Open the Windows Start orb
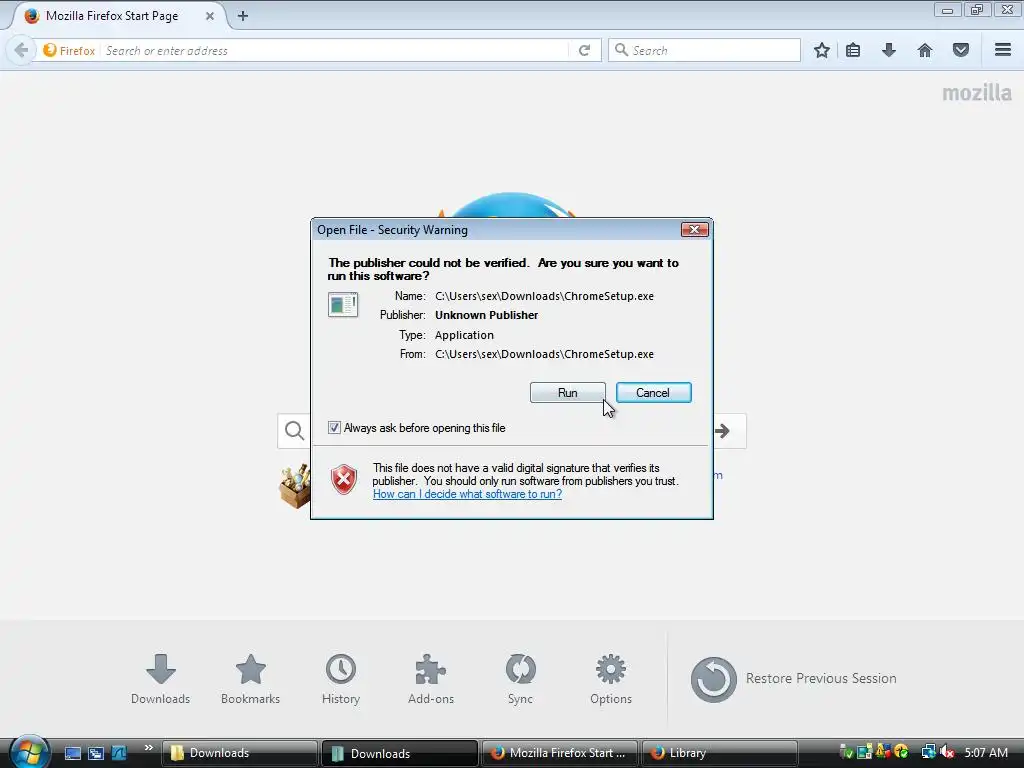This screenshot has width=1024, height=768. click(x=28, y=752)
